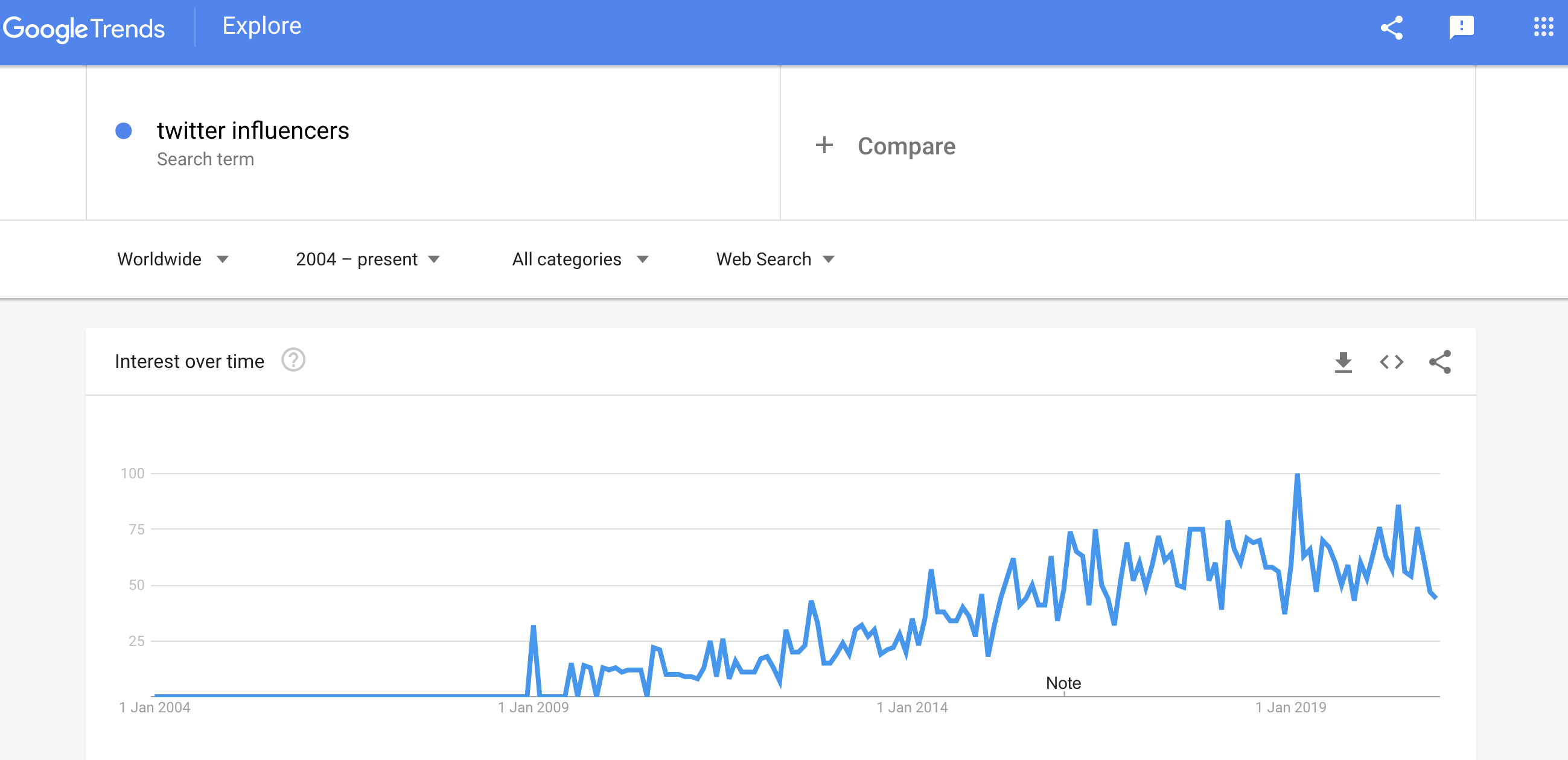Viewport: 1568px width, 760px height.
Task: Click the 2009 spike on the trend line
Action: coord(533,626)
